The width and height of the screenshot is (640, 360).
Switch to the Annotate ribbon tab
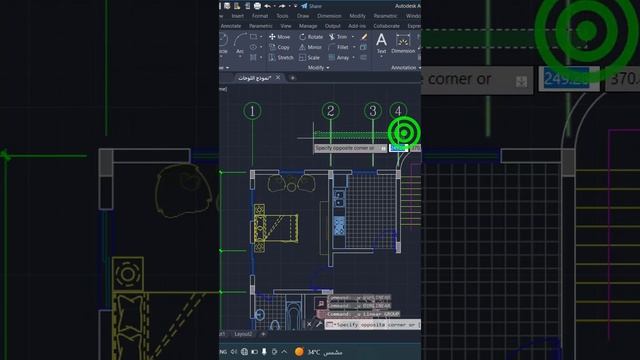pos(231,26)
